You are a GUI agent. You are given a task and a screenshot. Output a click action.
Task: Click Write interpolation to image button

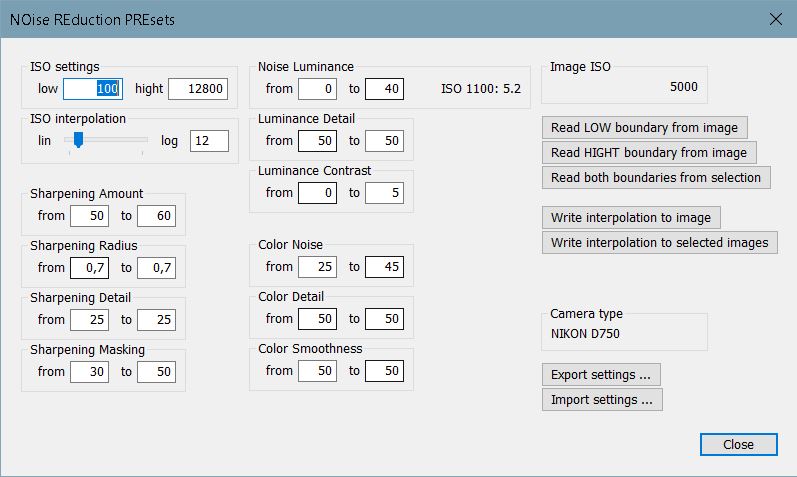pos(631,217)
